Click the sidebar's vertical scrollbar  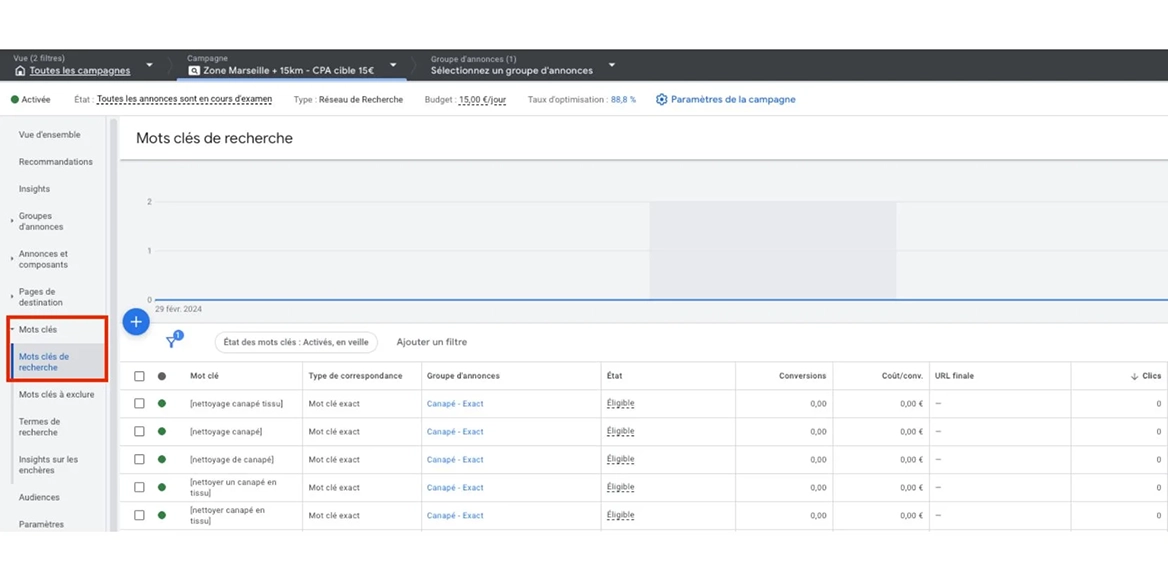tap(113, 324)
